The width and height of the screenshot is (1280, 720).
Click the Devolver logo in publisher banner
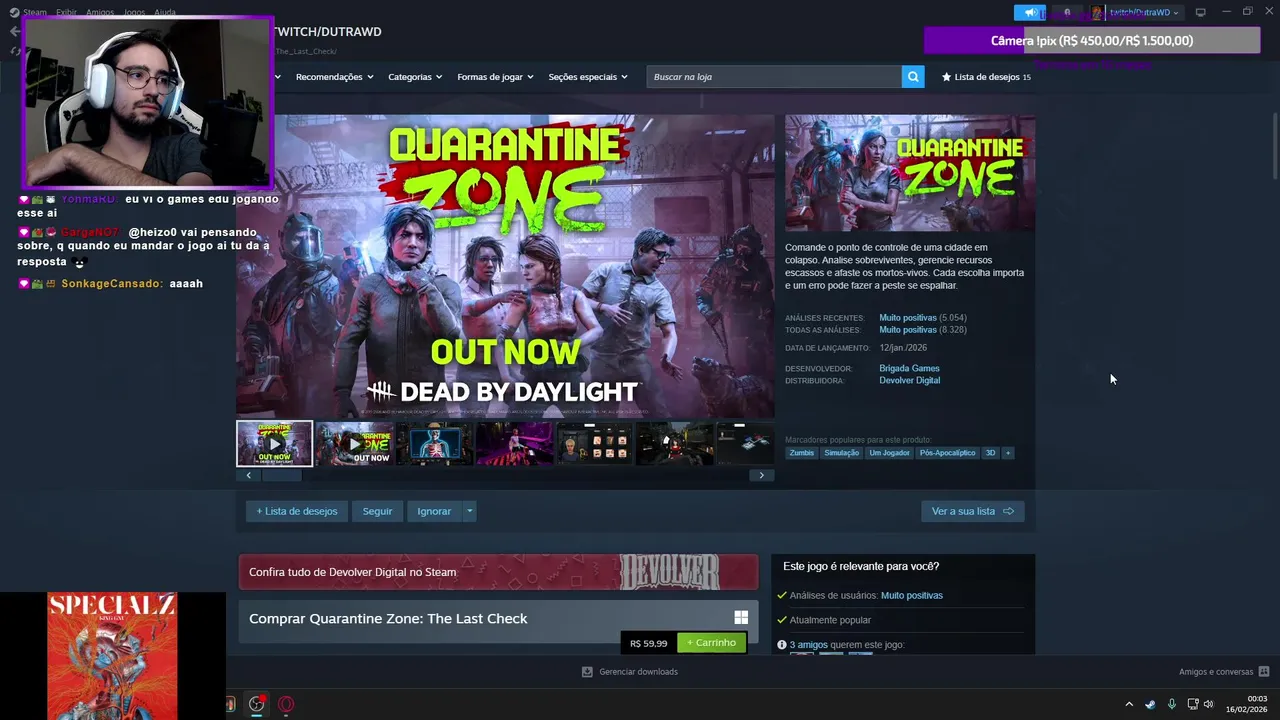669,572
